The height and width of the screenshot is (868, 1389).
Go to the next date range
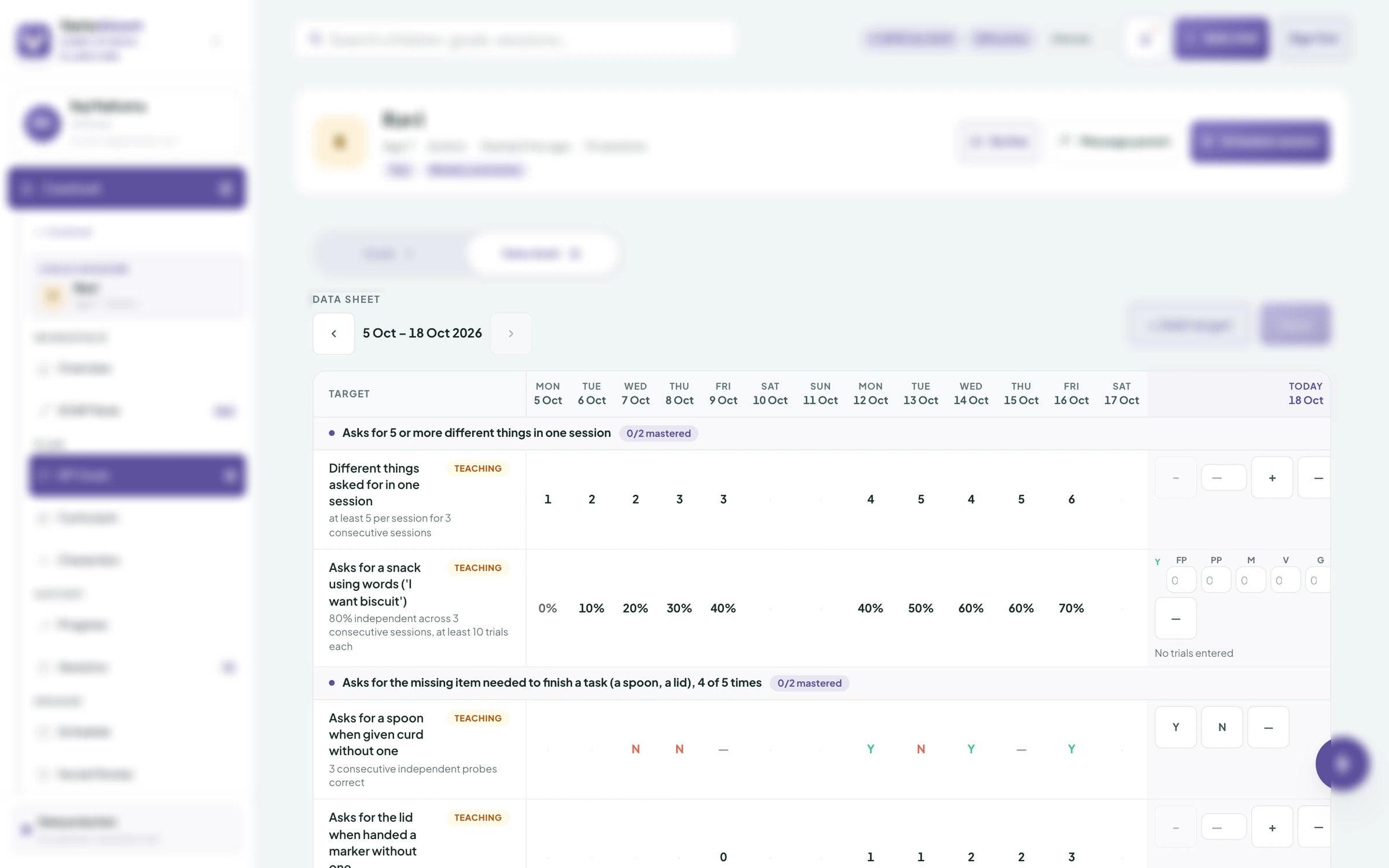[510, 333]
